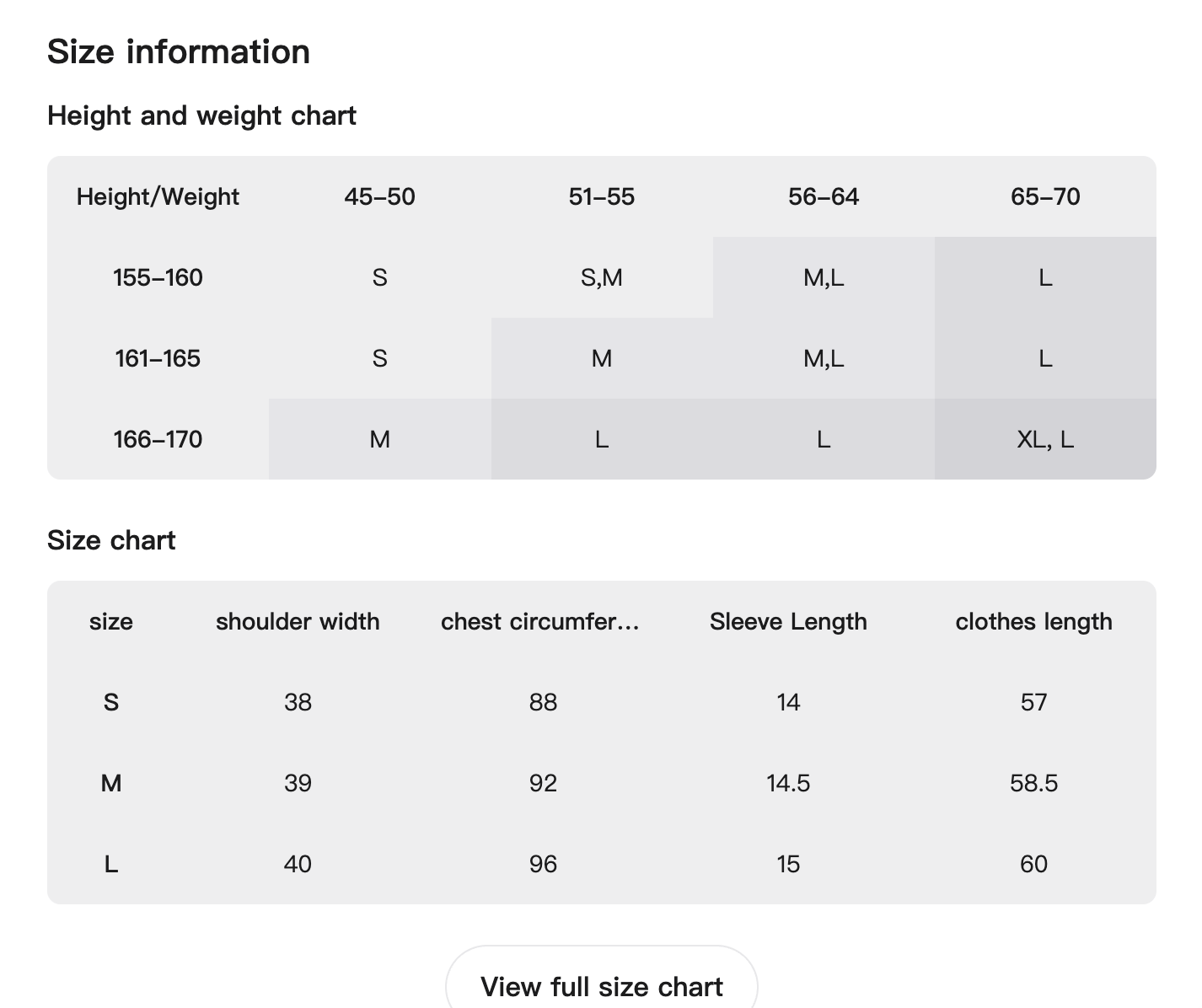Select the 45–50 weight column header
1202x1008 pixels.
coord(379,196)
